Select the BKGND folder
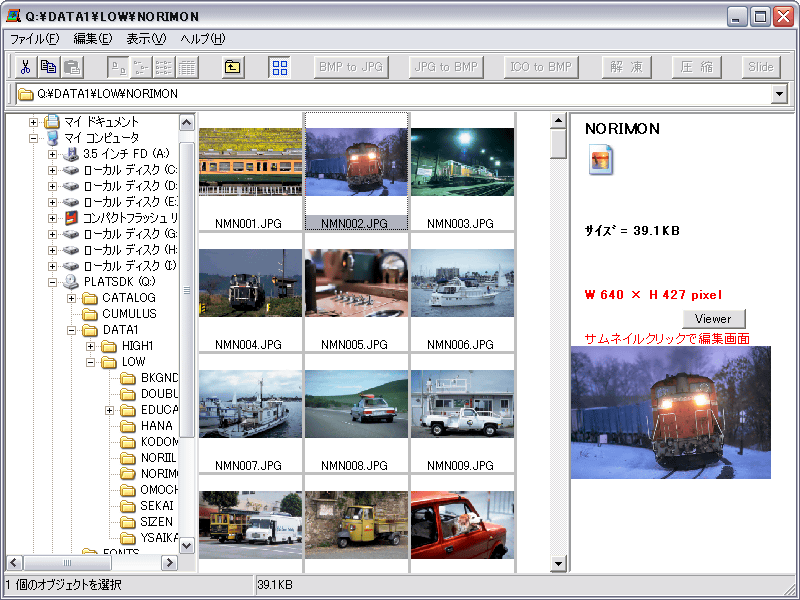 [x=149, y=378]
